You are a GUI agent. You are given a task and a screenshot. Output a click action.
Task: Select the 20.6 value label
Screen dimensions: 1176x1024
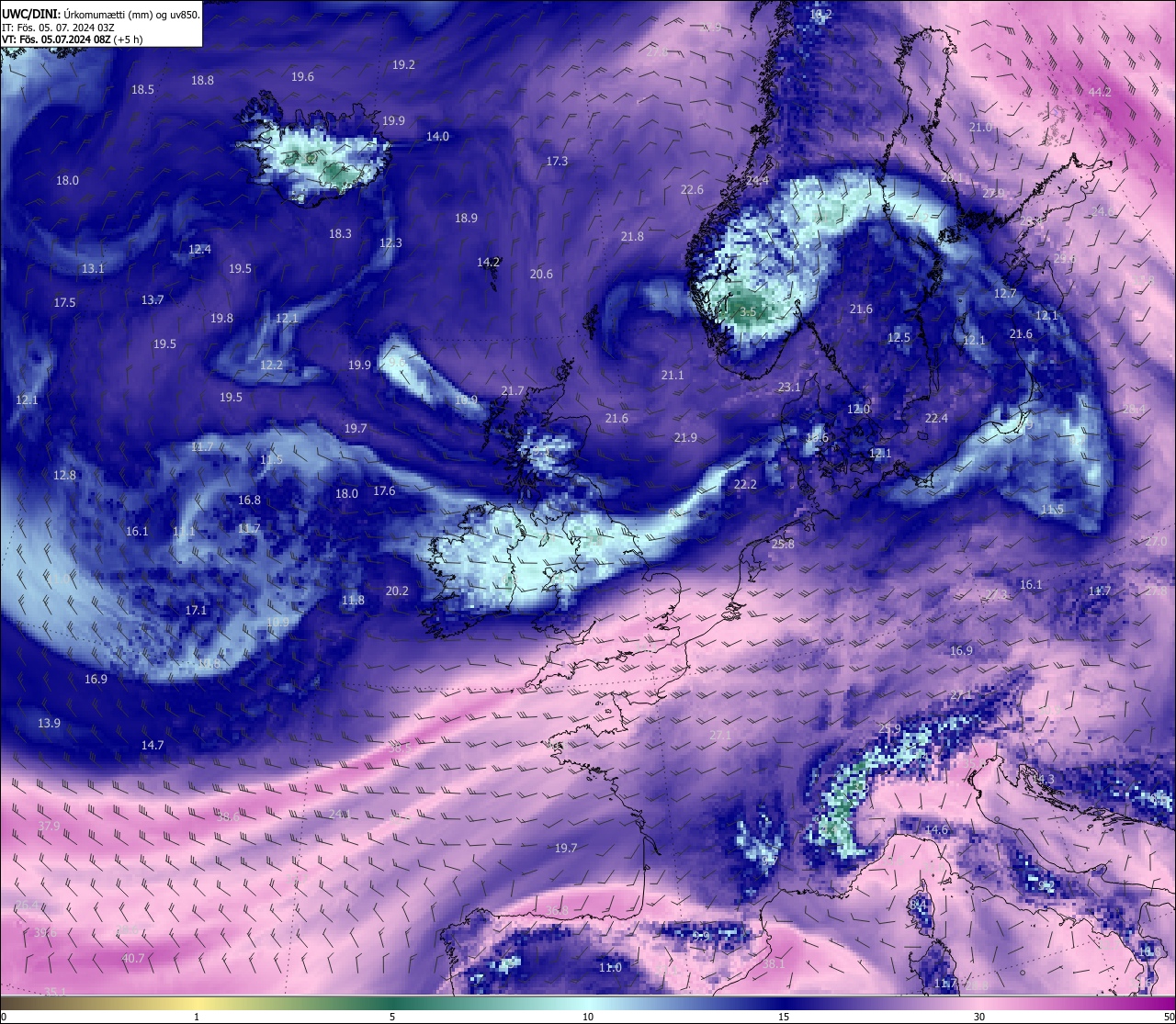(541, 275)
